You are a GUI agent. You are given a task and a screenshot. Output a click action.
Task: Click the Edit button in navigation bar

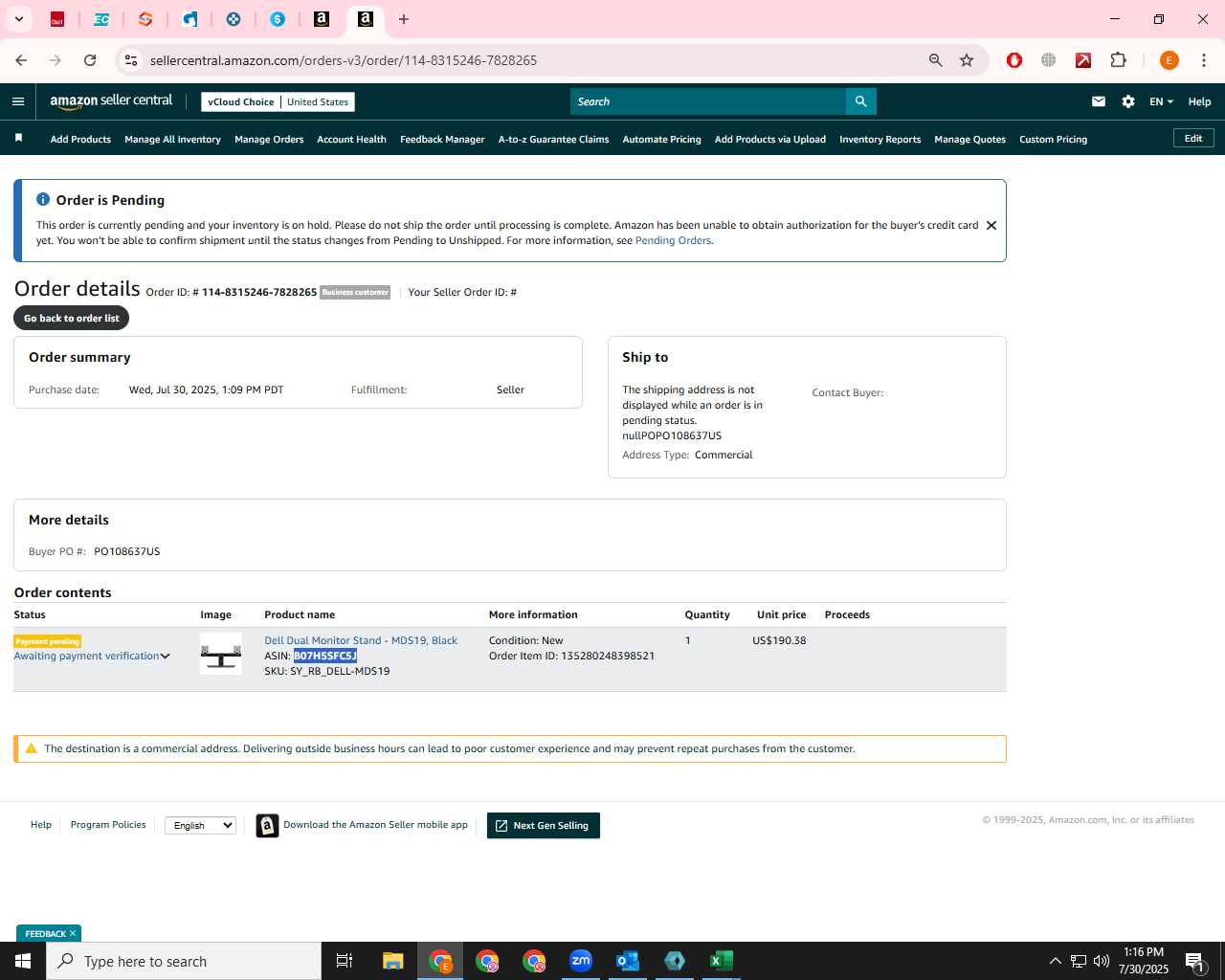[1193, 139]
